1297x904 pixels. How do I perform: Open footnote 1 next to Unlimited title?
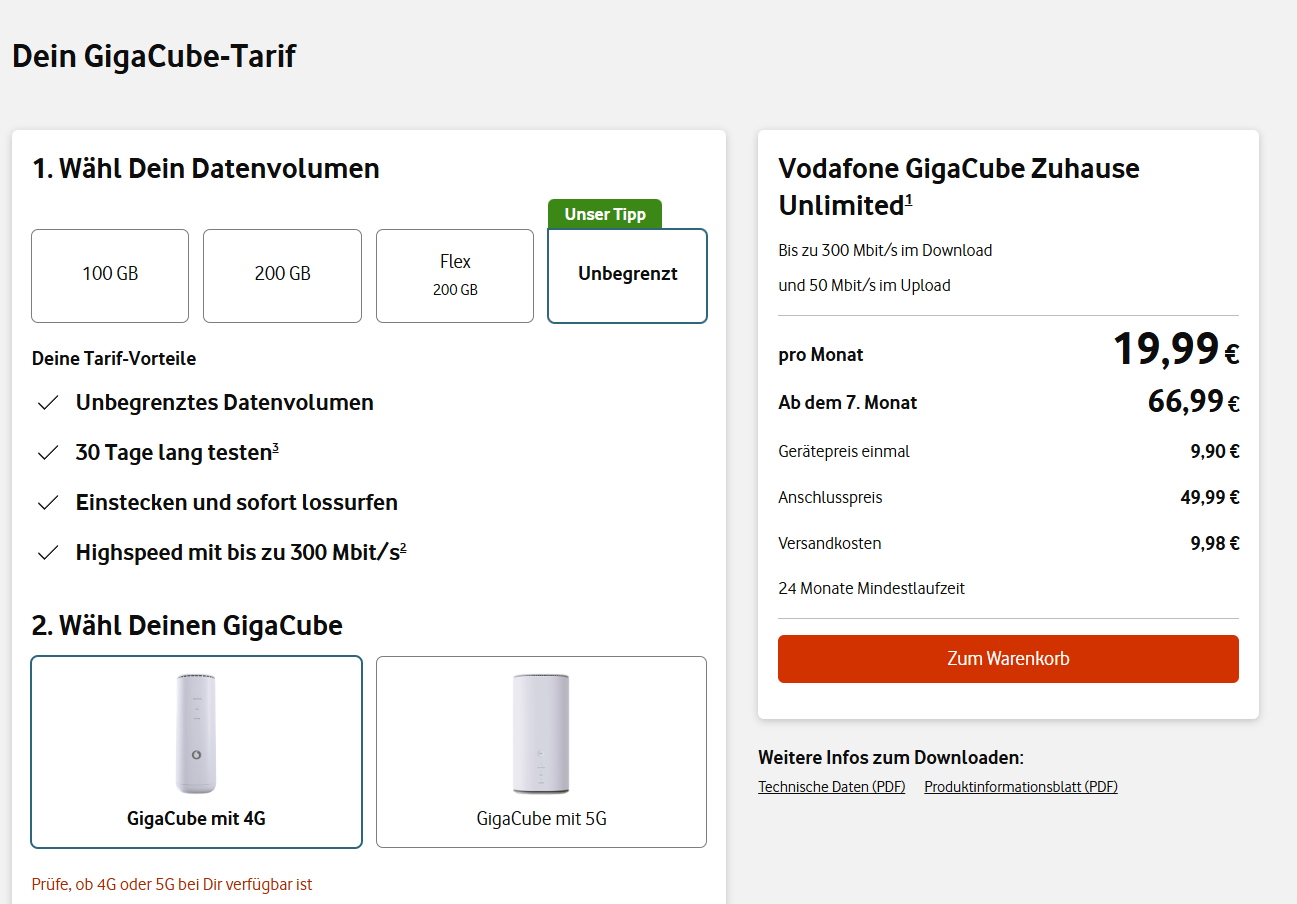click(x=909, y=200)
